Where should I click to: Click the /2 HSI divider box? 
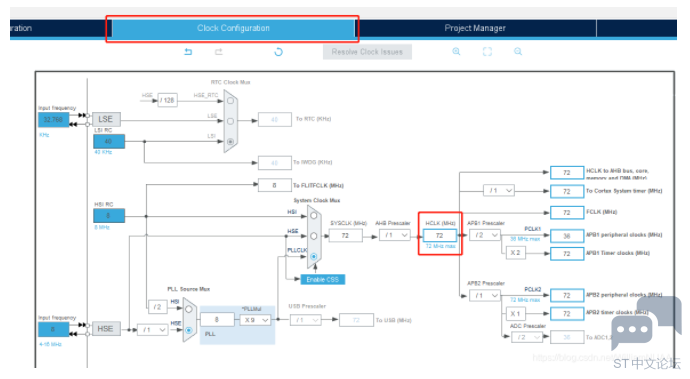(x=158, y=307)
